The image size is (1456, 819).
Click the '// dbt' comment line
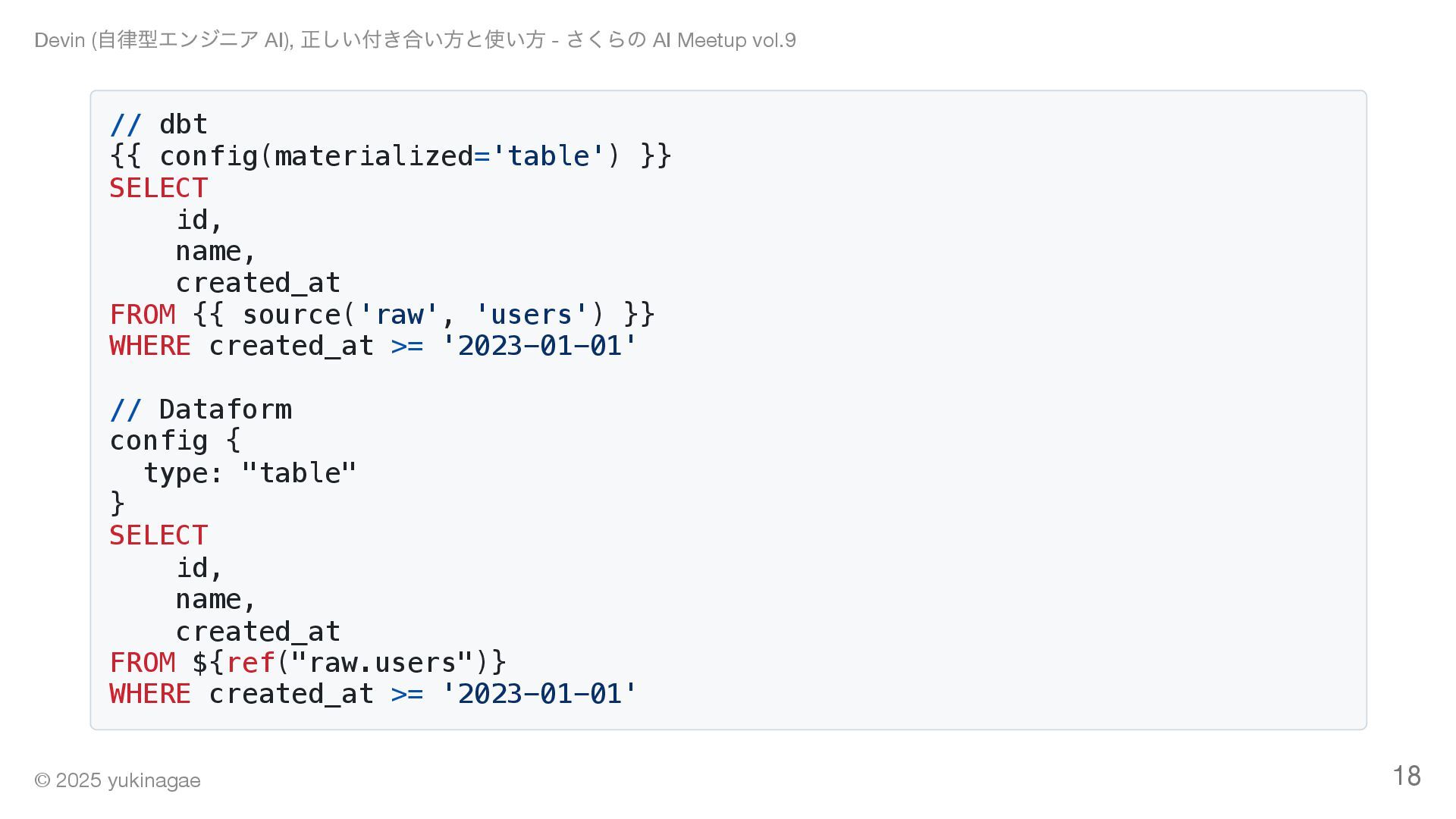[158, 124]
